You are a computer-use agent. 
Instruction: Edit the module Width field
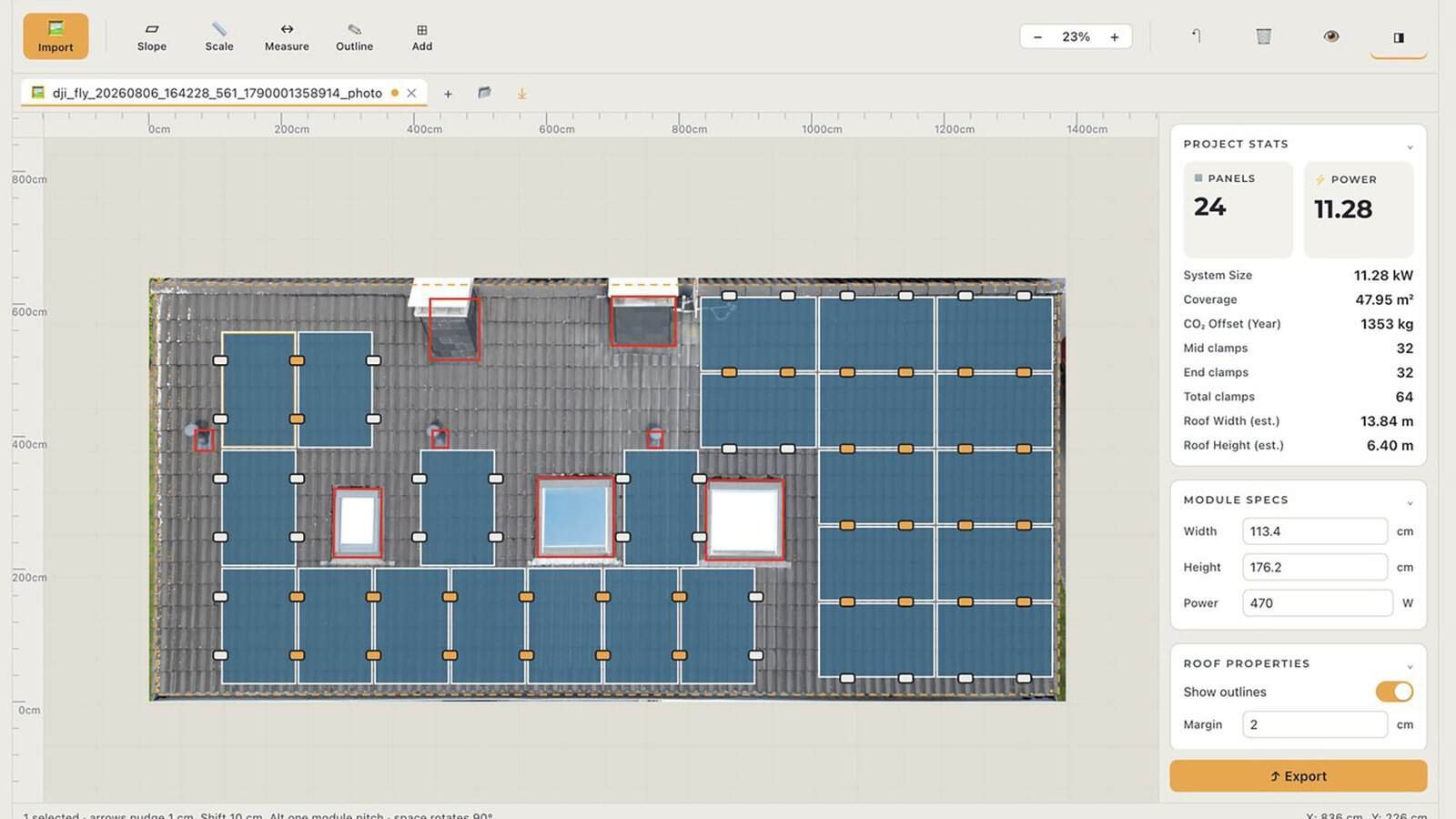(x=1314, y=531)
